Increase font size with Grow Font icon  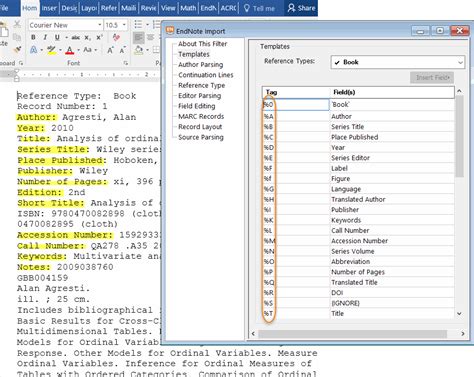tap(110, 50)
